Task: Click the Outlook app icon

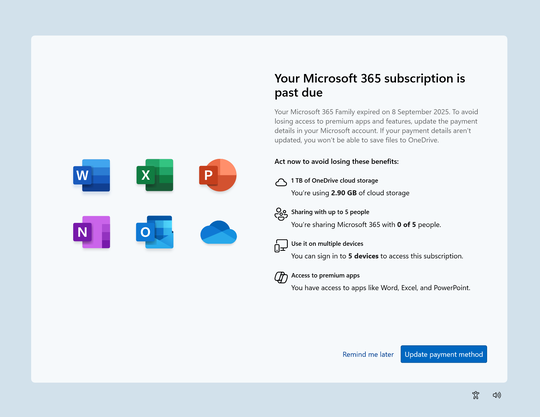Action: coord(155,232)
